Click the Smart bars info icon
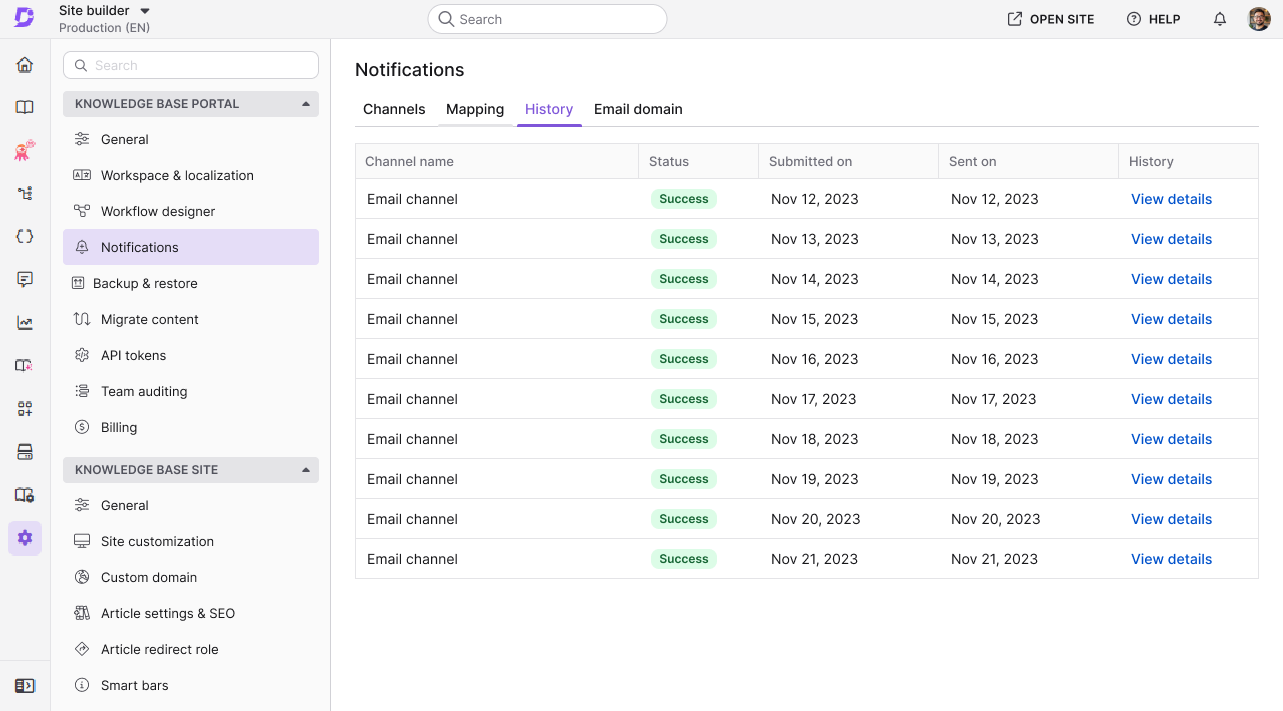Screen dimensions: 1283x711 (x=82, y=685)
